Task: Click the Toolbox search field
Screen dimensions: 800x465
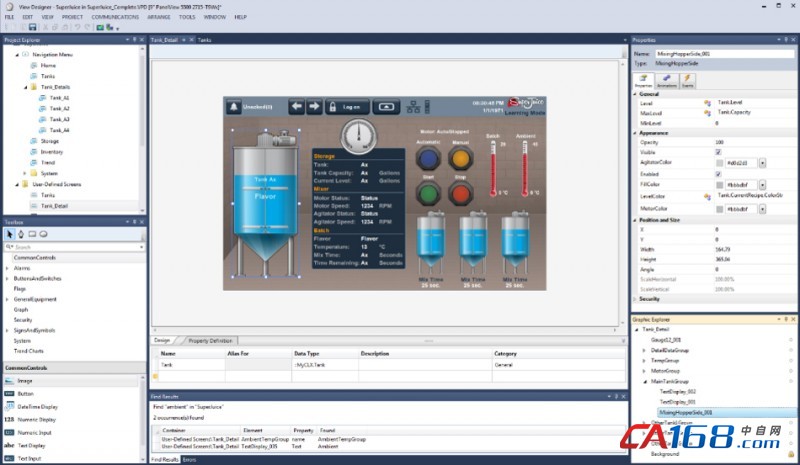Action: 70,246
